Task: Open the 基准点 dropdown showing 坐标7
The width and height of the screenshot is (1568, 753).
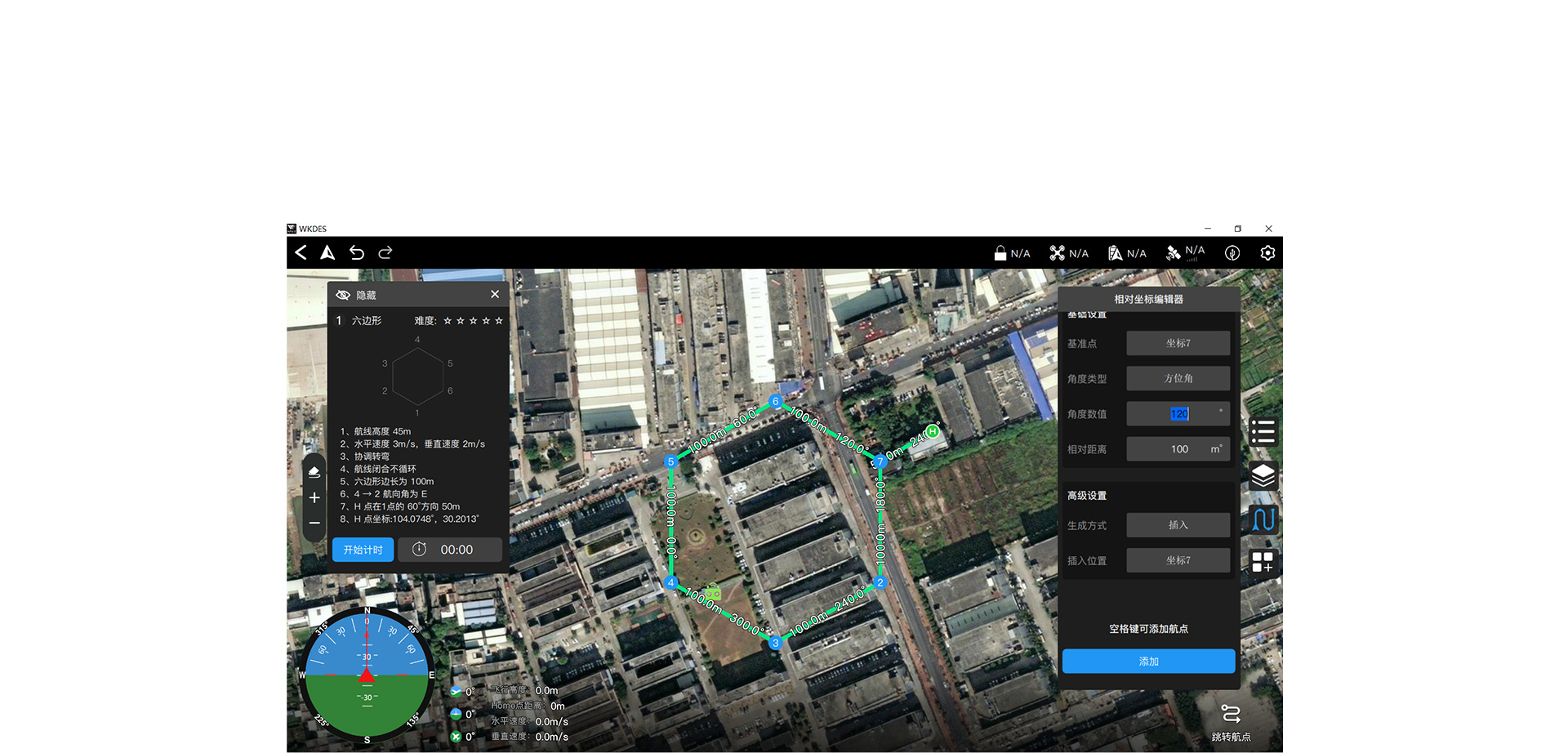Action: (x=1178, y=343)
